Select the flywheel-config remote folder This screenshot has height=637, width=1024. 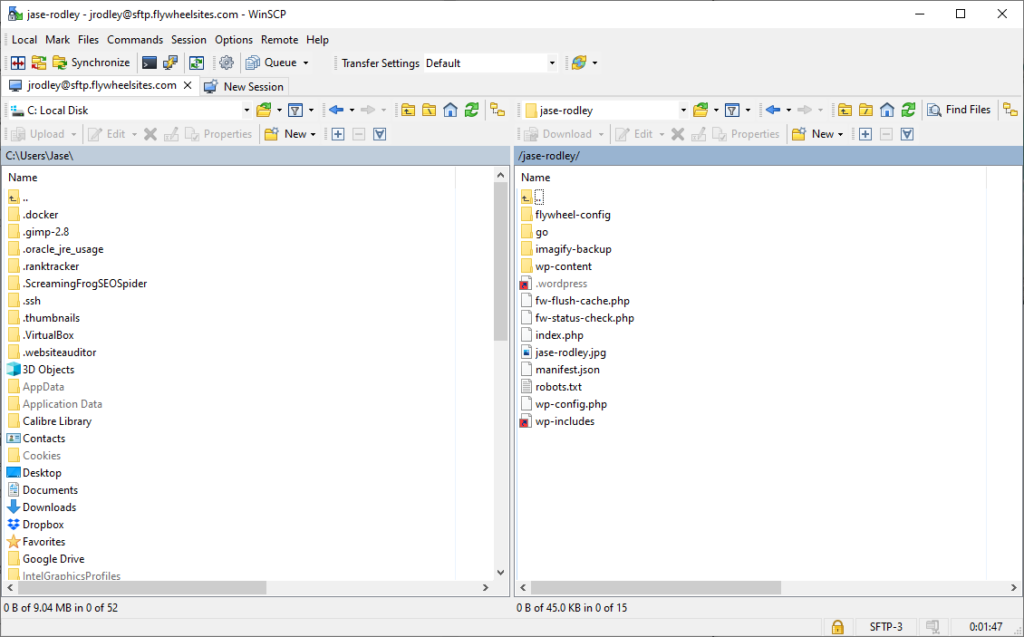566,215
